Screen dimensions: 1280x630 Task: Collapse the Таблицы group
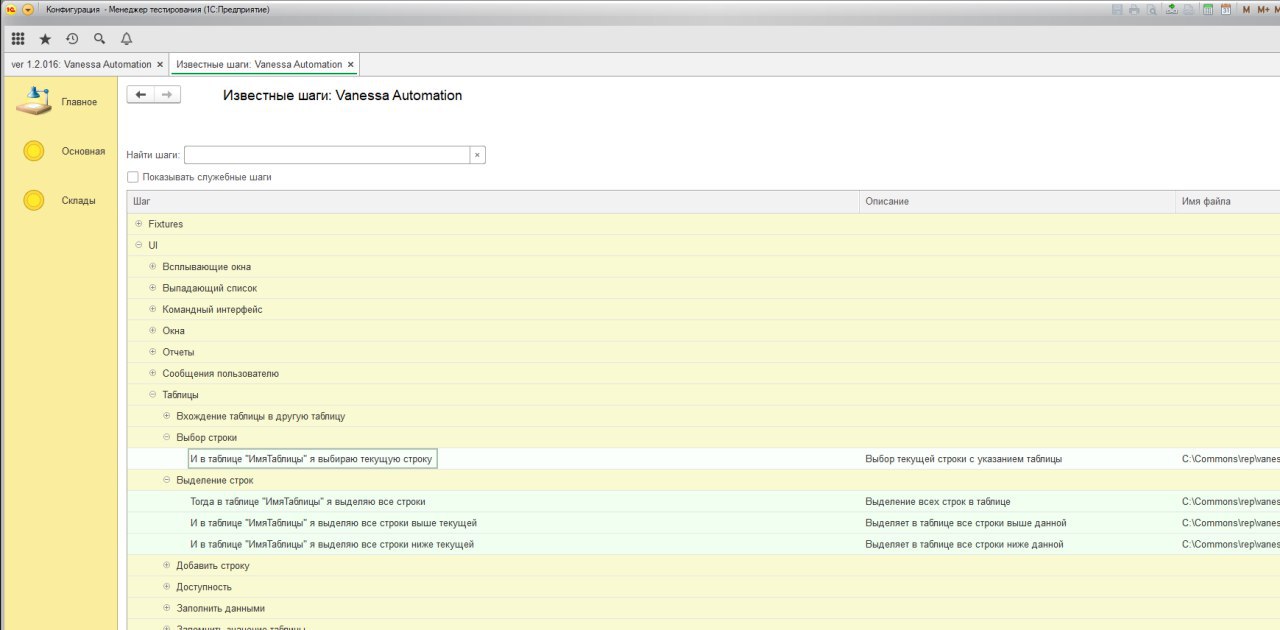click(x=153, y=395)
